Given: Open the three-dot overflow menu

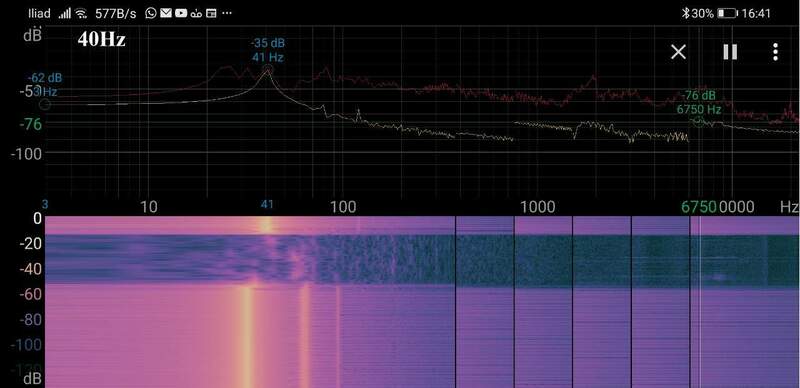Looking at the screenshot, I should pos(775,52).
